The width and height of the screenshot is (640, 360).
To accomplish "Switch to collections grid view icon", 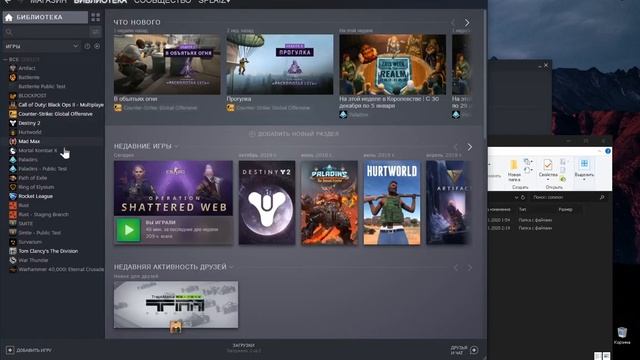I will [x=96, y=17].
